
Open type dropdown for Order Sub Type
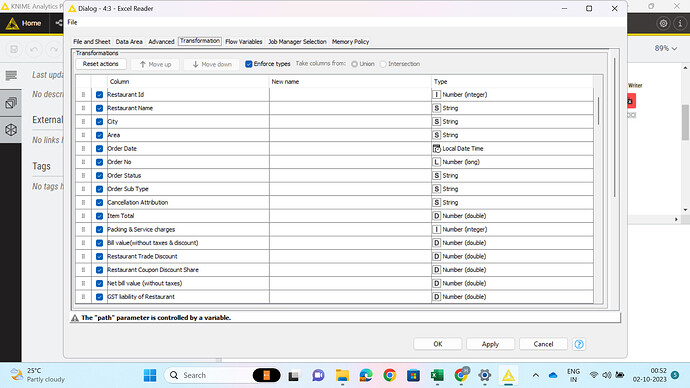[x=512, y=189]
